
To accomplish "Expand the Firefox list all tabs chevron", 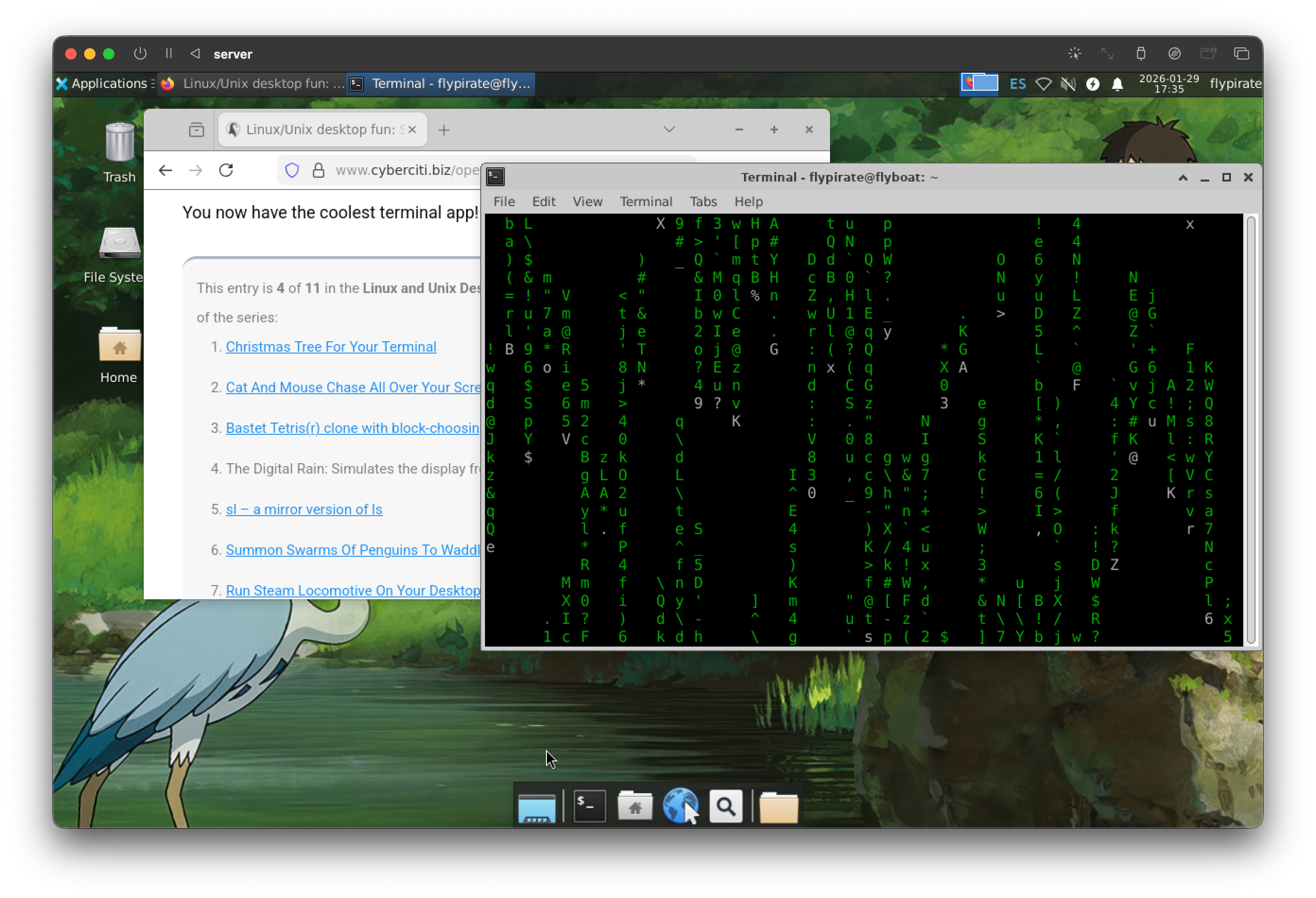I will [669, 130].
